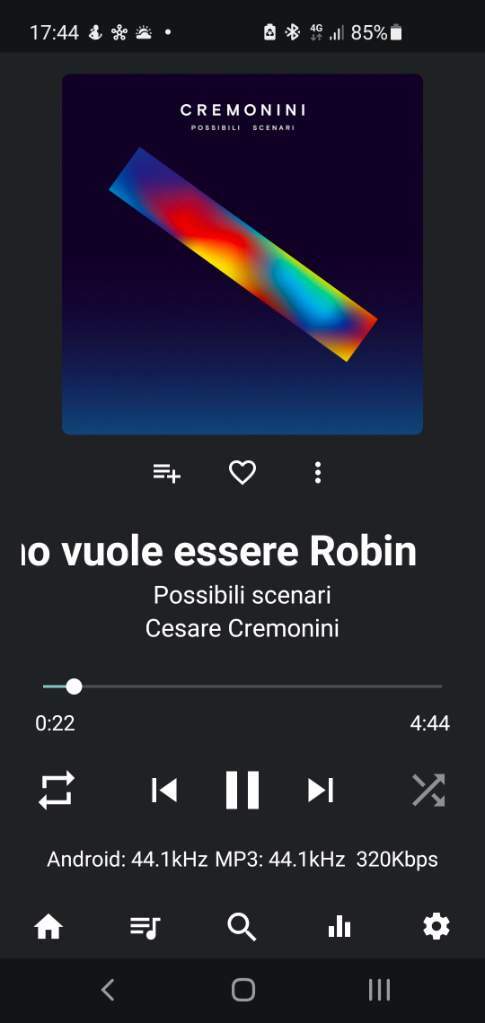Open the three-dot song options menu

317,472
